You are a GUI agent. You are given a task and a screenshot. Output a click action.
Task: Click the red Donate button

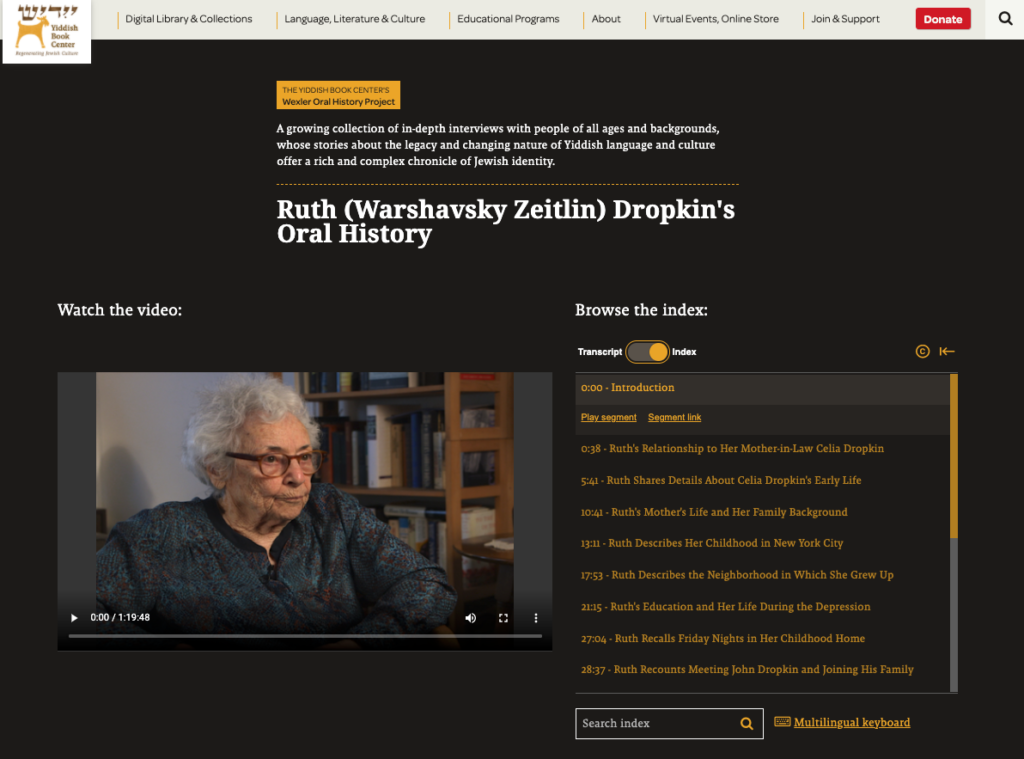(942, 19)
